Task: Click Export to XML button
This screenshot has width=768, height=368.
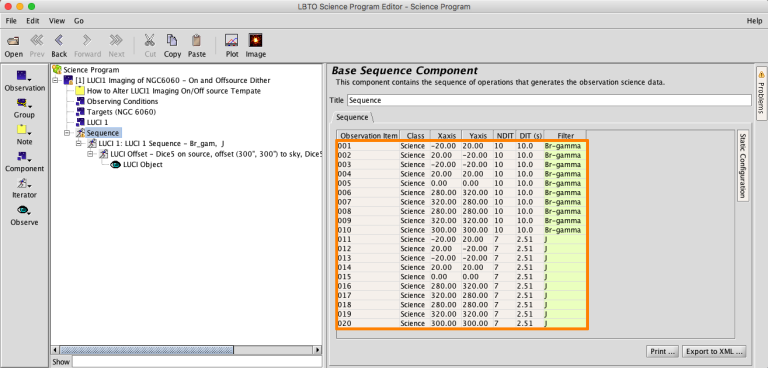Action: 714,351
